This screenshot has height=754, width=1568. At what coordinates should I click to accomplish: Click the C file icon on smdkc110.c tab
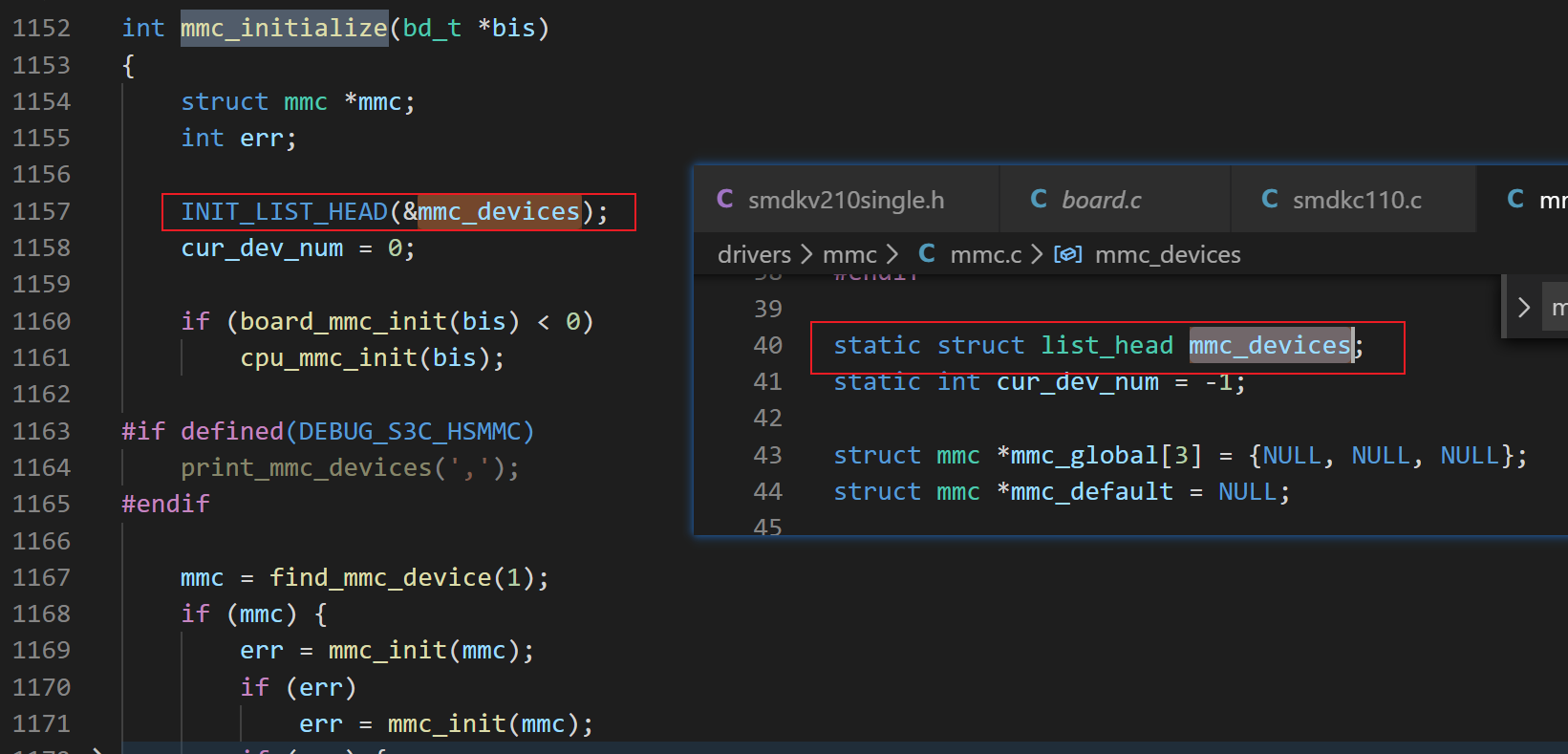(1270, 199)
